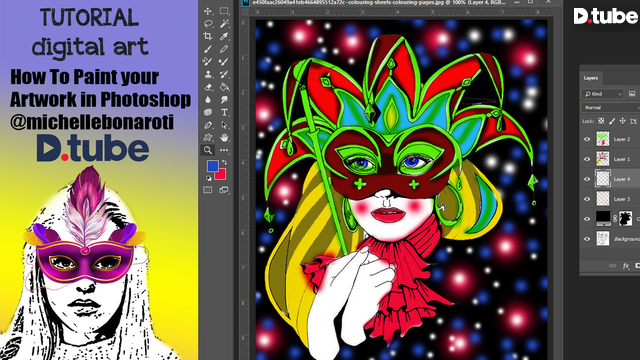640x360 pixels.
Task: Select the Brush tool
Action: point(208,49)
